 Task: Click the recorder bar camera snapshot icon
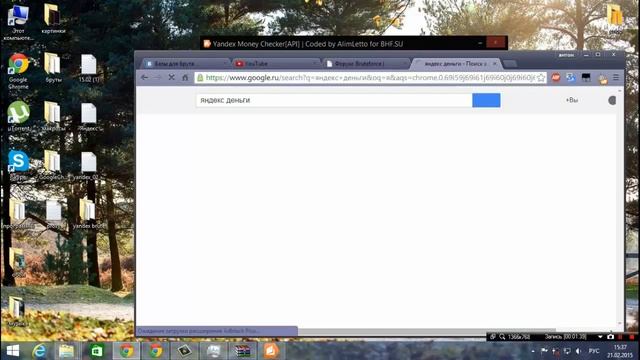point(610,337)
